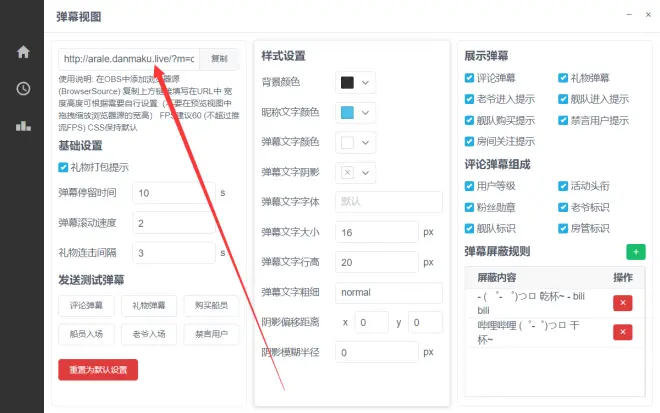This screenshot has width=660, height=413.
Task: Edit the 弹幕滚动速度 field
Action: point(174,223)
